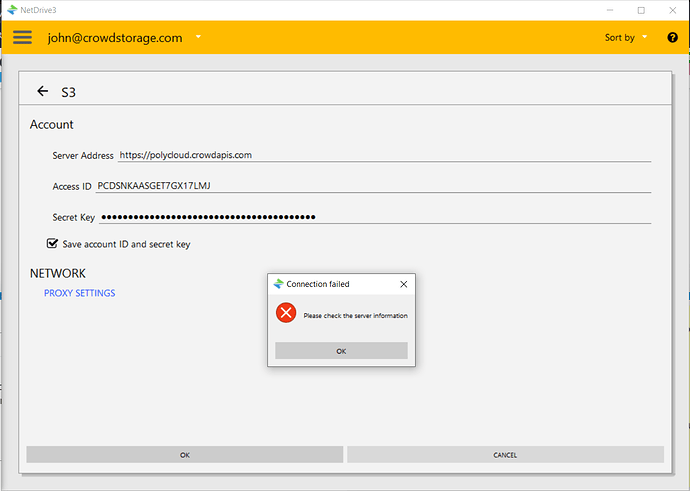This screenshot has height=491, width=690.
Task: Close the Connection failed dialog with X
Action: coord(404,284)
